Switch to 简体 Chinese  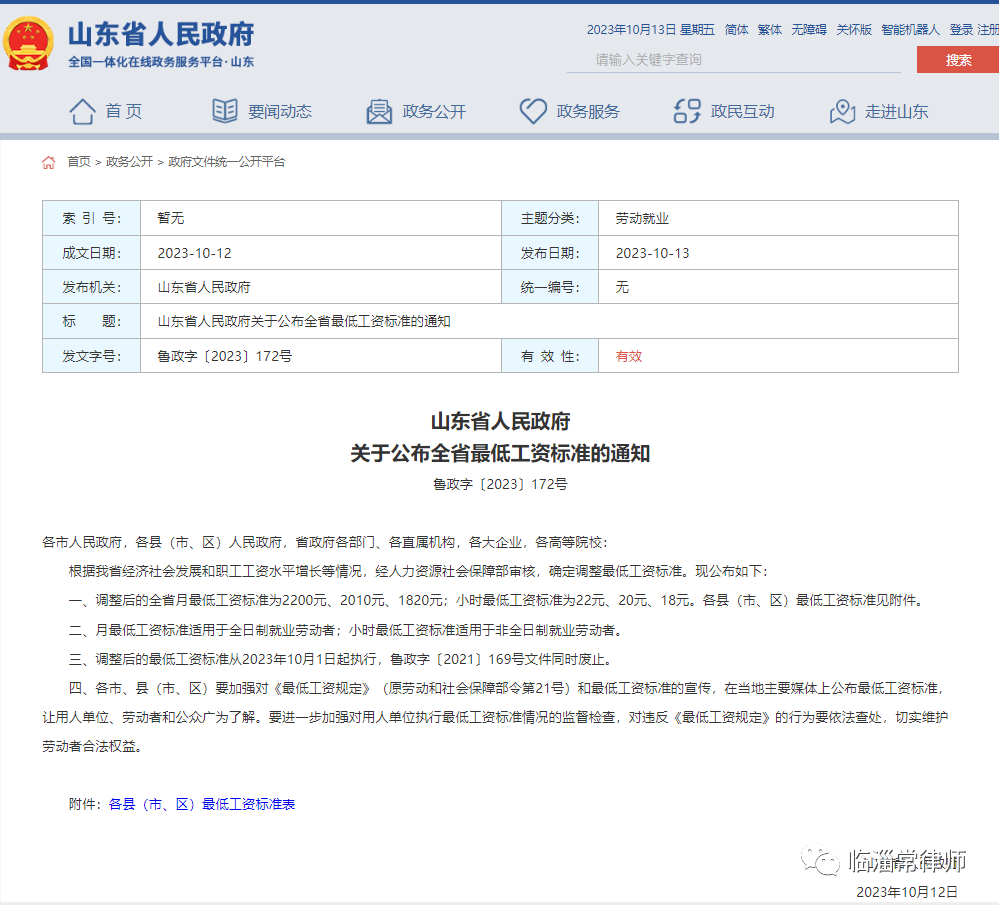(737, 29)
